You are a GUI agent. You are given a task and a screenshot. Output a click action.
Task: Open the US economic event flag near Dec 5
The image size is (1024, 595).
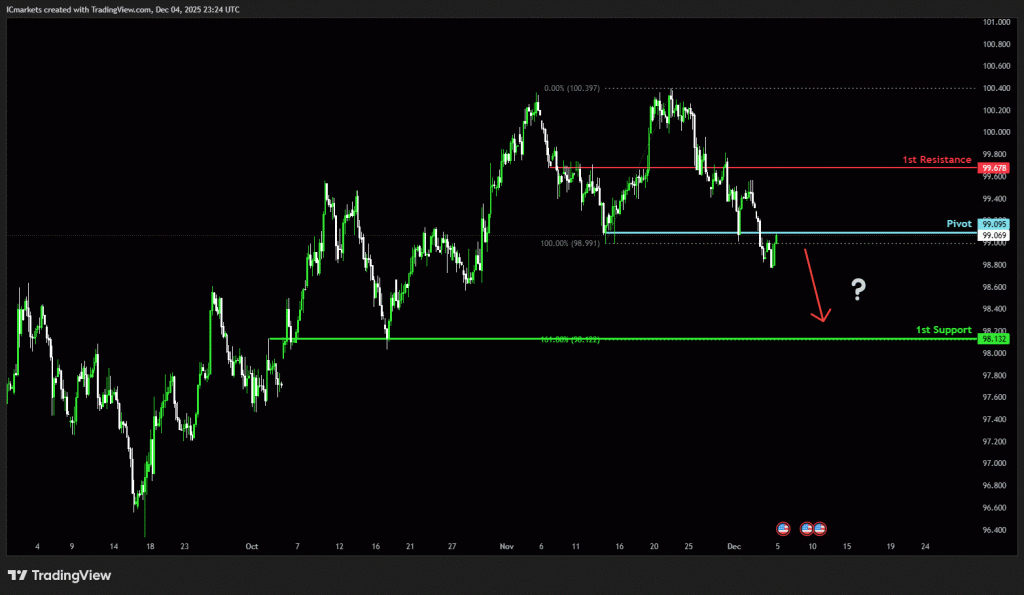[x=783, y=527]
